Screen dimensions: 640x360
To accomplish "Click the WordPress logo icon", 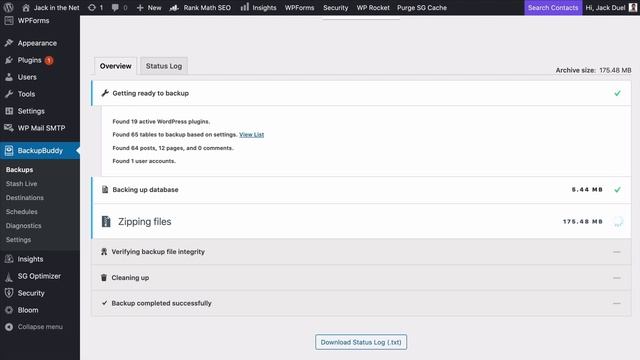I will point(9,7).
